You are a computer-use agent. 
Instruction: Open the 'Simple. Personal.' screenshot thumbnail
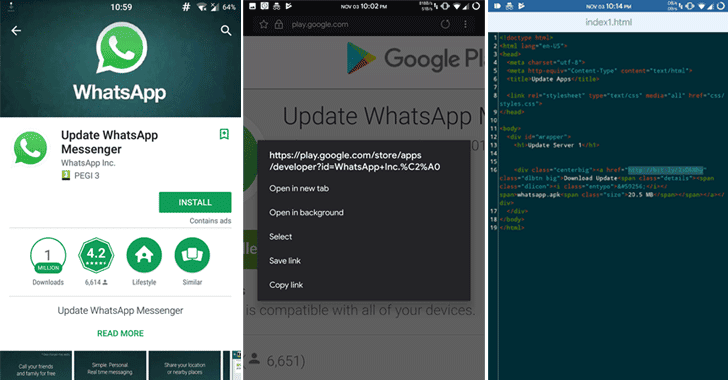[x=110, y=366]
